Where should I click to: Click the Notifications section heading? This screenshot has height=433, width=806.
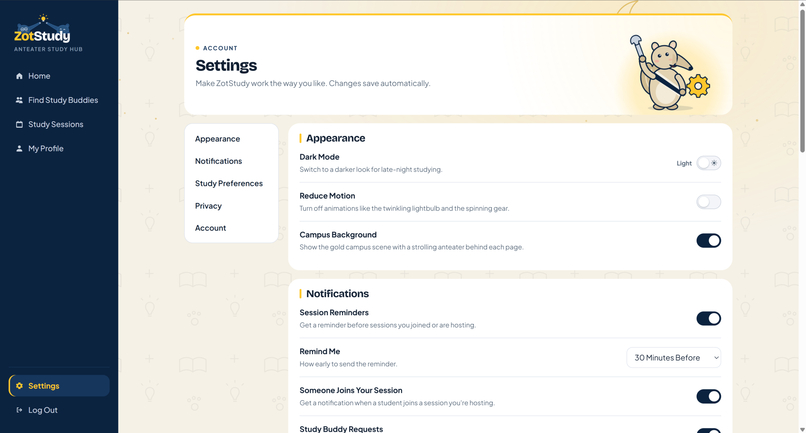click(x=337, y=294)
